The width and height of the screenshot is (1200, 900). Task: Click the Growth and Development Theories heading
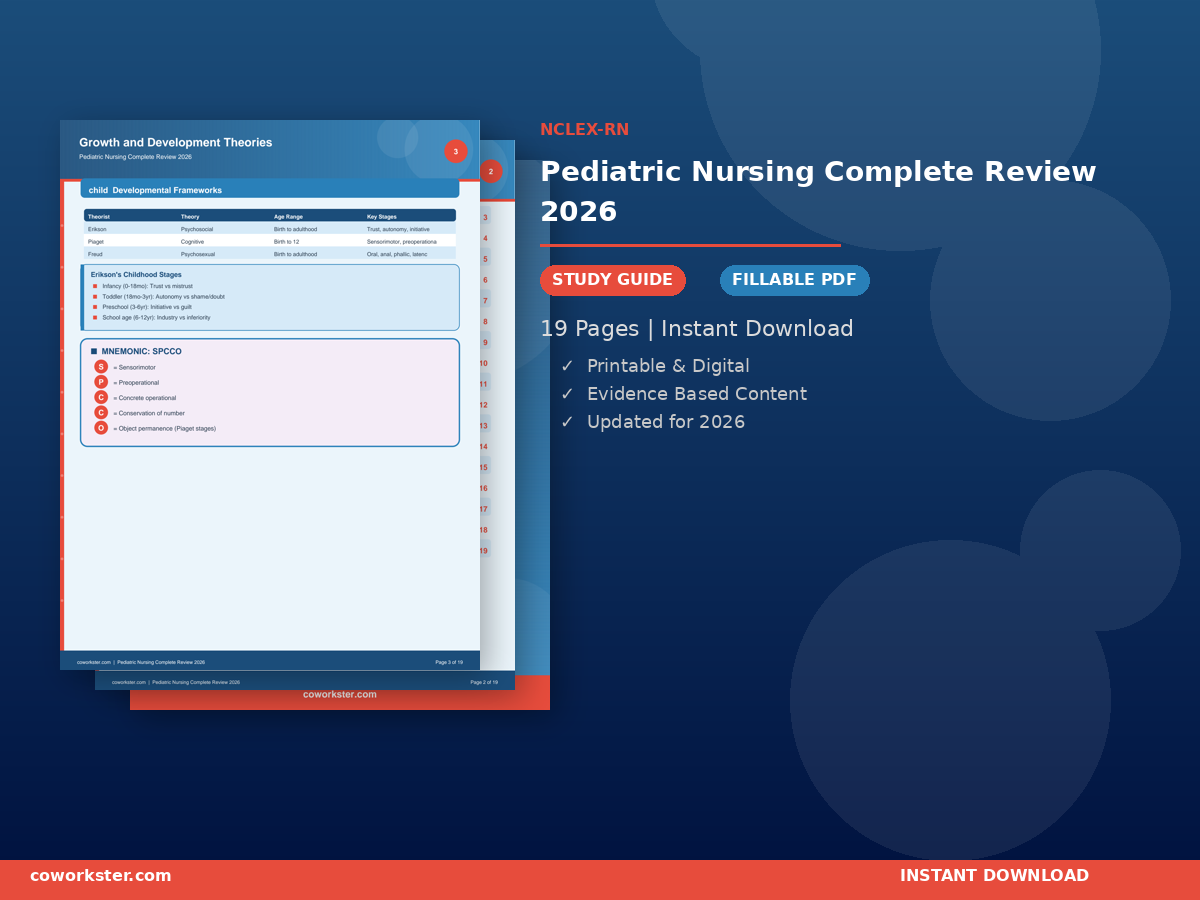coord(176,143)
